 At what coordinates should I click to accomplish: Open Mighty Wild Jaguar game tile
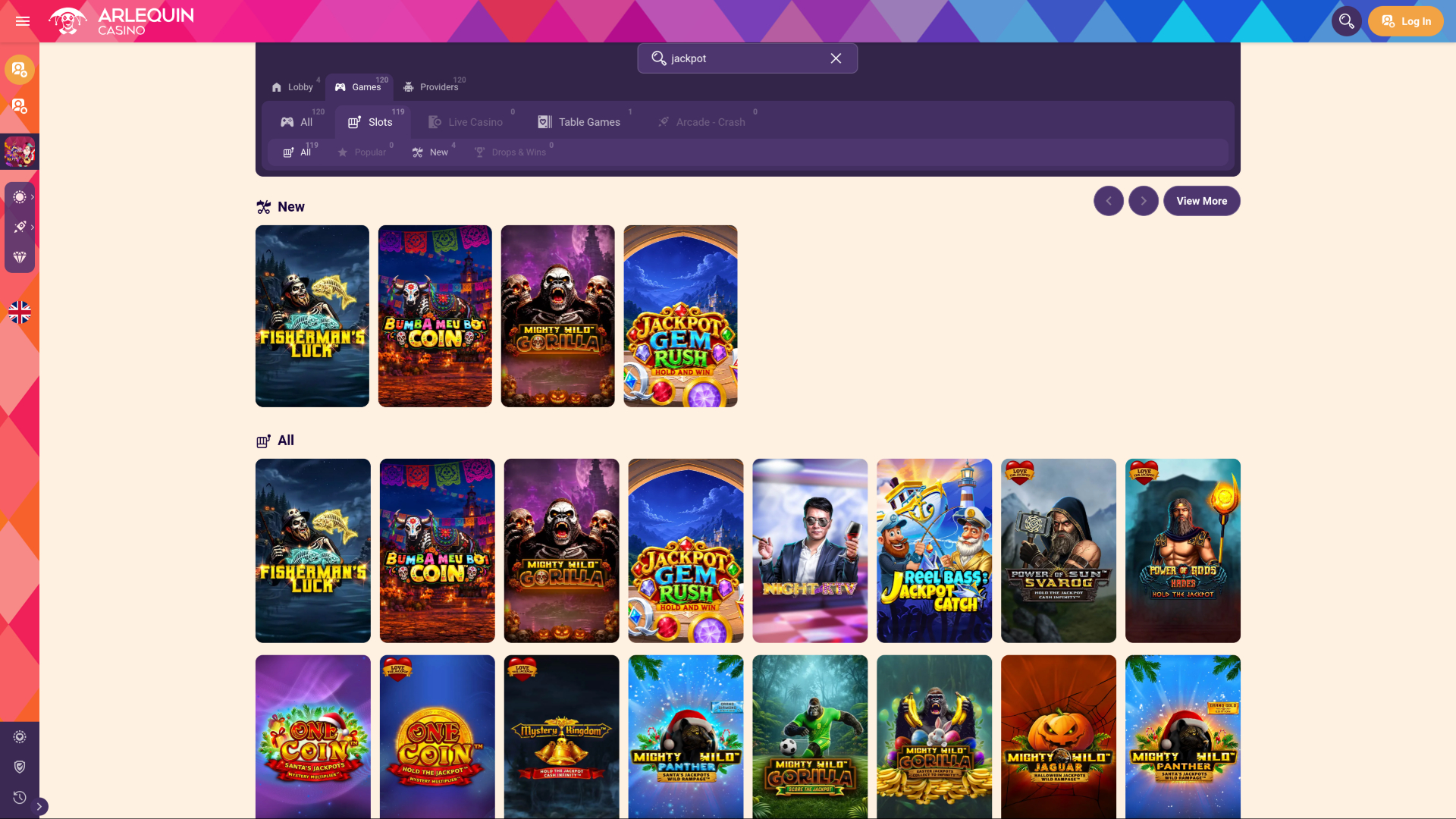point(1059,736)
